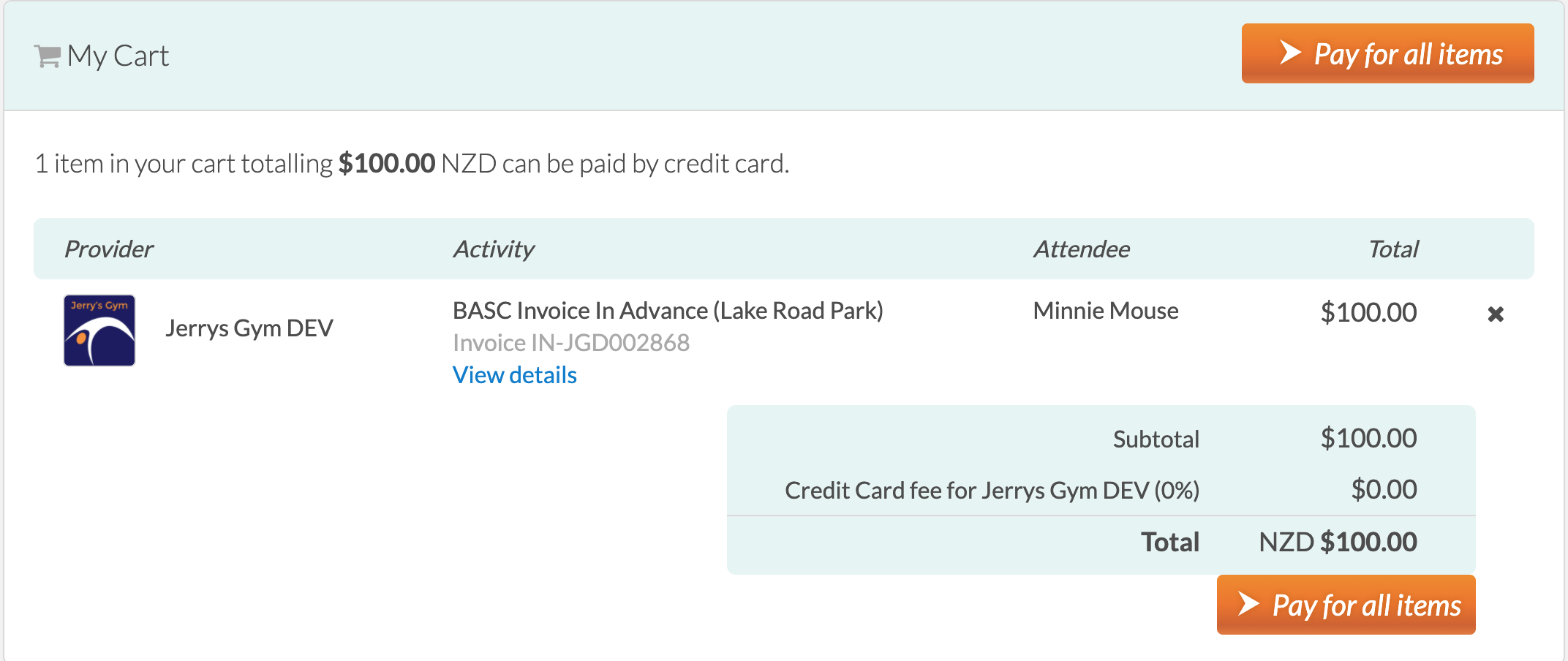Viewport: 1568px width, 661px height.
Task: Click the Activity column header
Action: [x=494, y=249]
